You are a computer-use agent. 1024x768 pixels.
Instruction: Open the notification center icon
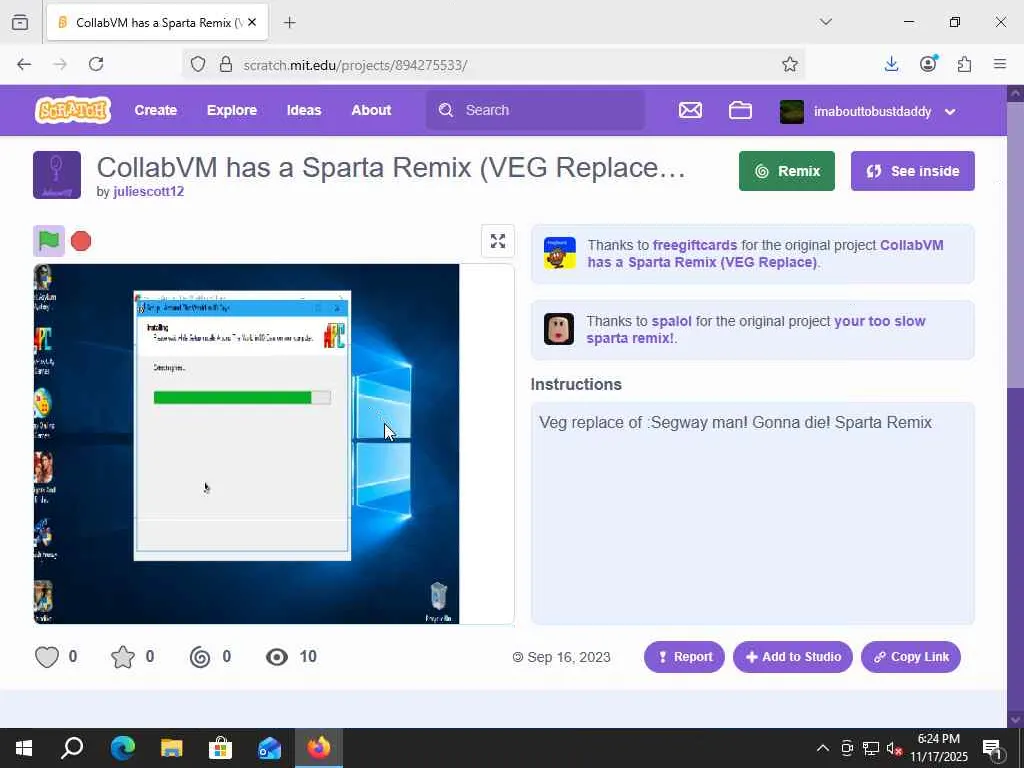(x=992, y=749)
